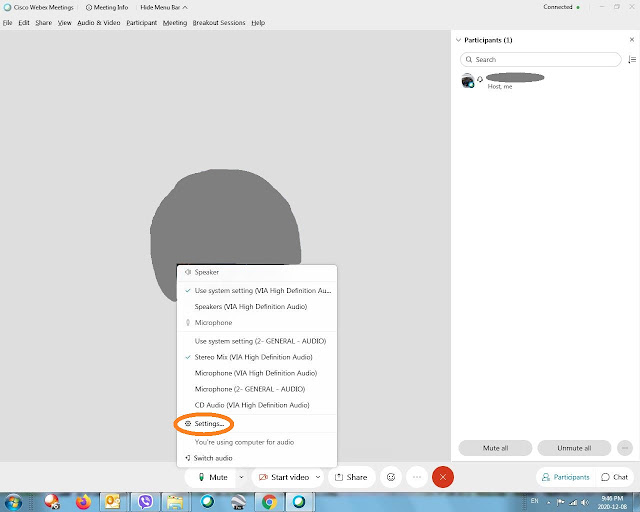640x512 pixels.
Task: Open the reactions emoji icon
Action: coord(391,477)
